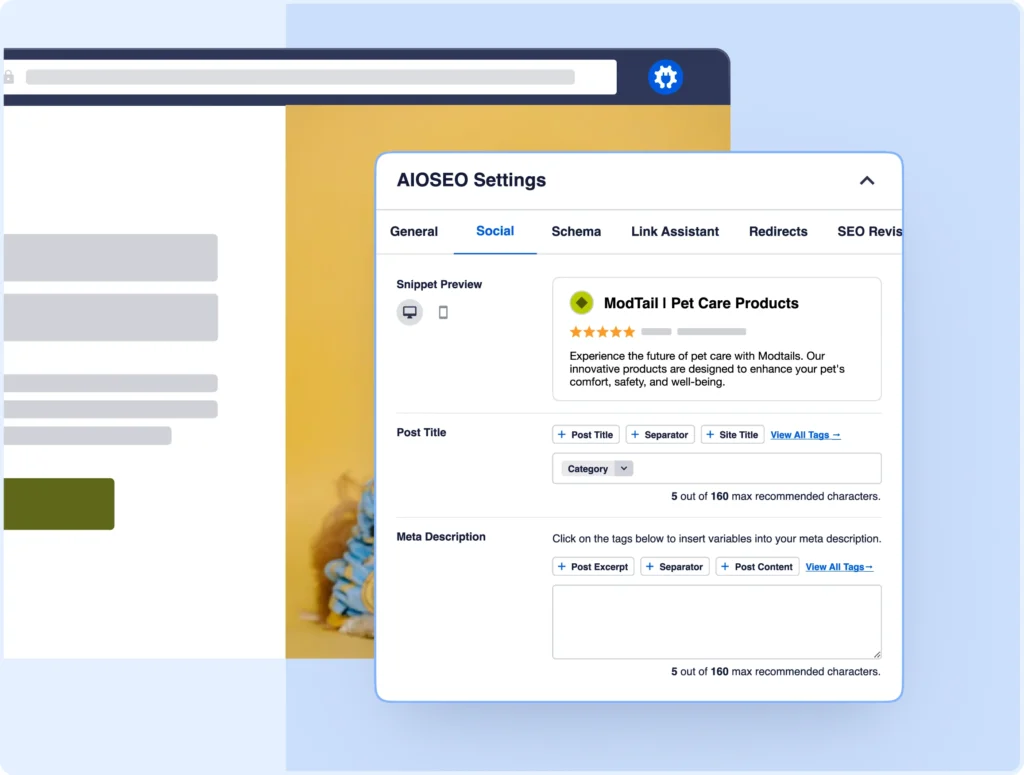Focus the Post Title input field

716,469
